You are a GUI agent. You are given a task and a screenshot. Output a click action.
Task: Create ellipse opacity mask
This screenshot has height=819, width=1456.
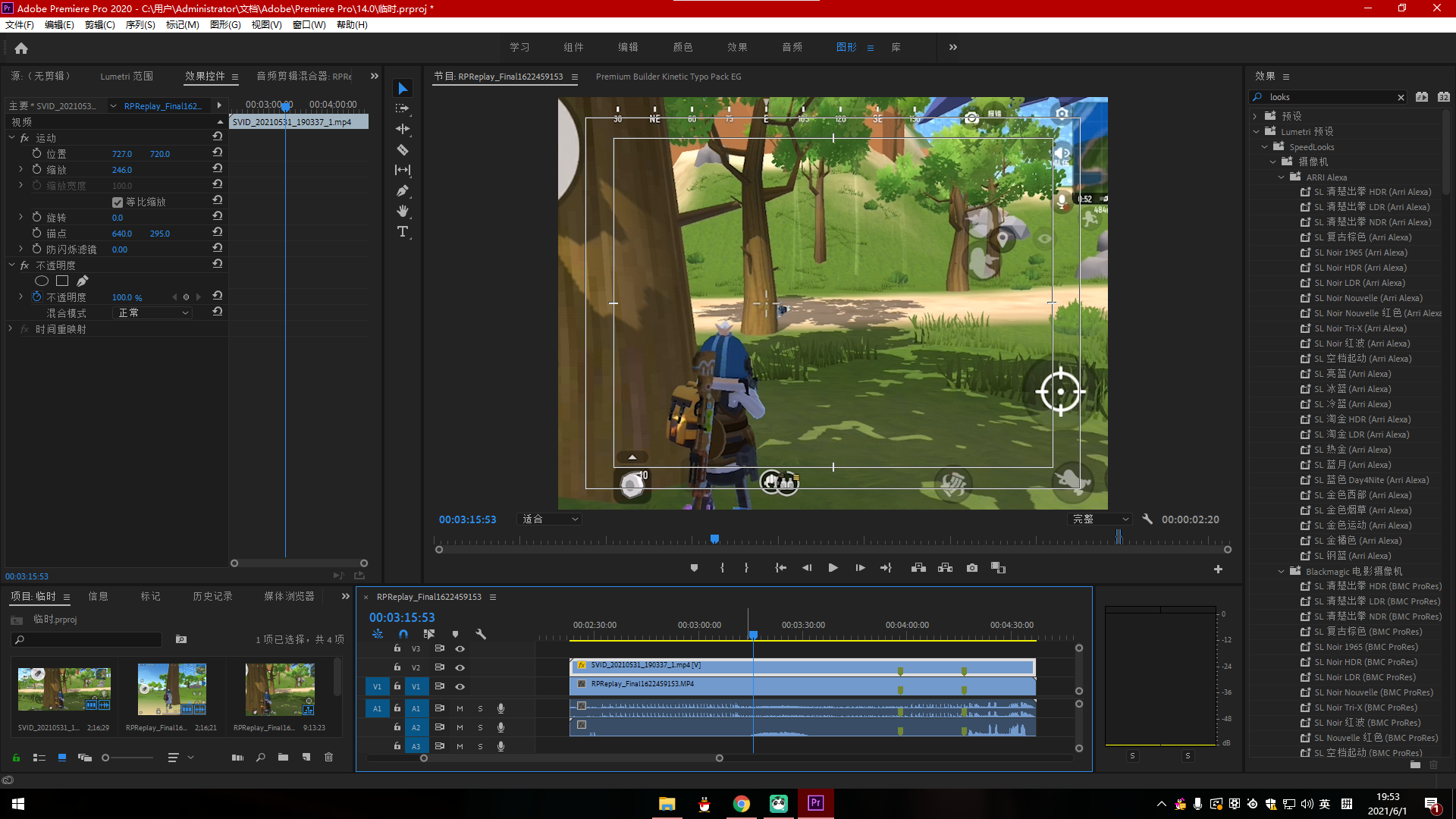click(42, 281)
